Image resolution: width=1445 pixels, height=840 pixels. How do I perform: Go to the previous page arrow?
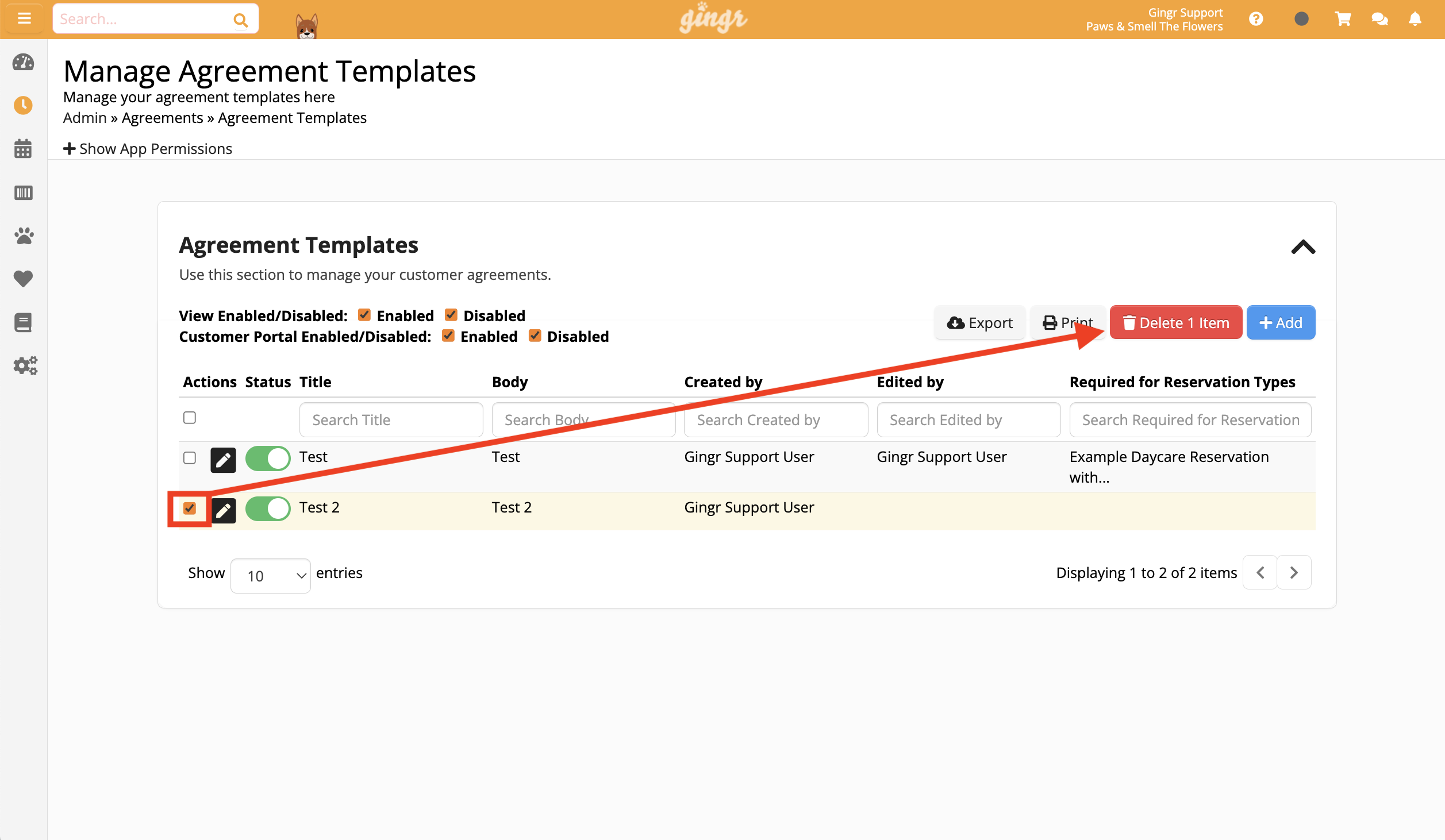pos(1260,572)
